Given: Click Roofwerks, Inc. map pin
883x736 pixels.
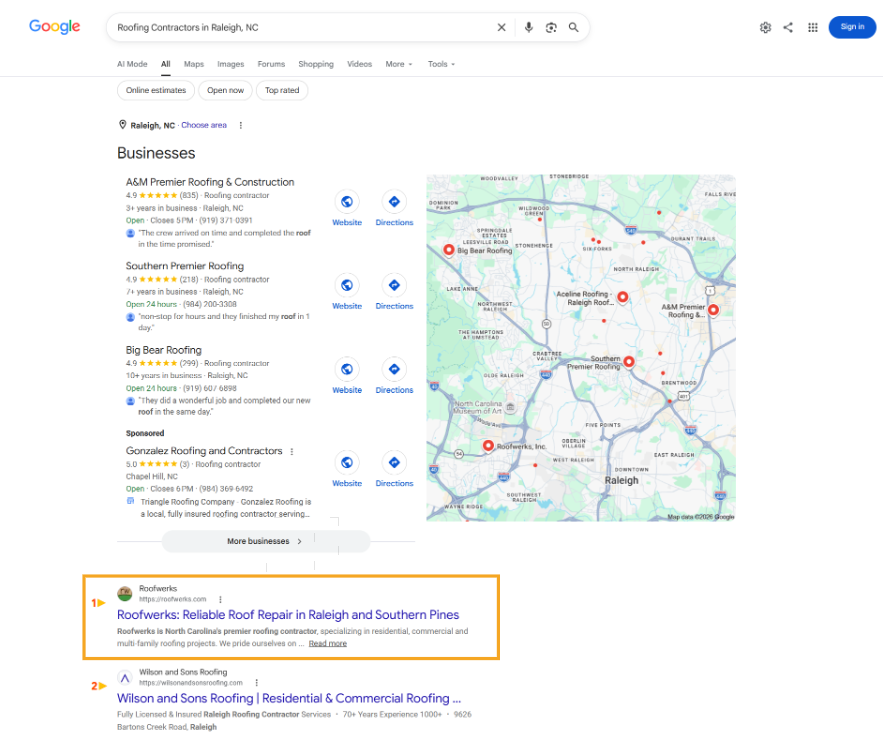Looking at the screenshot, I should pos(488,445).
